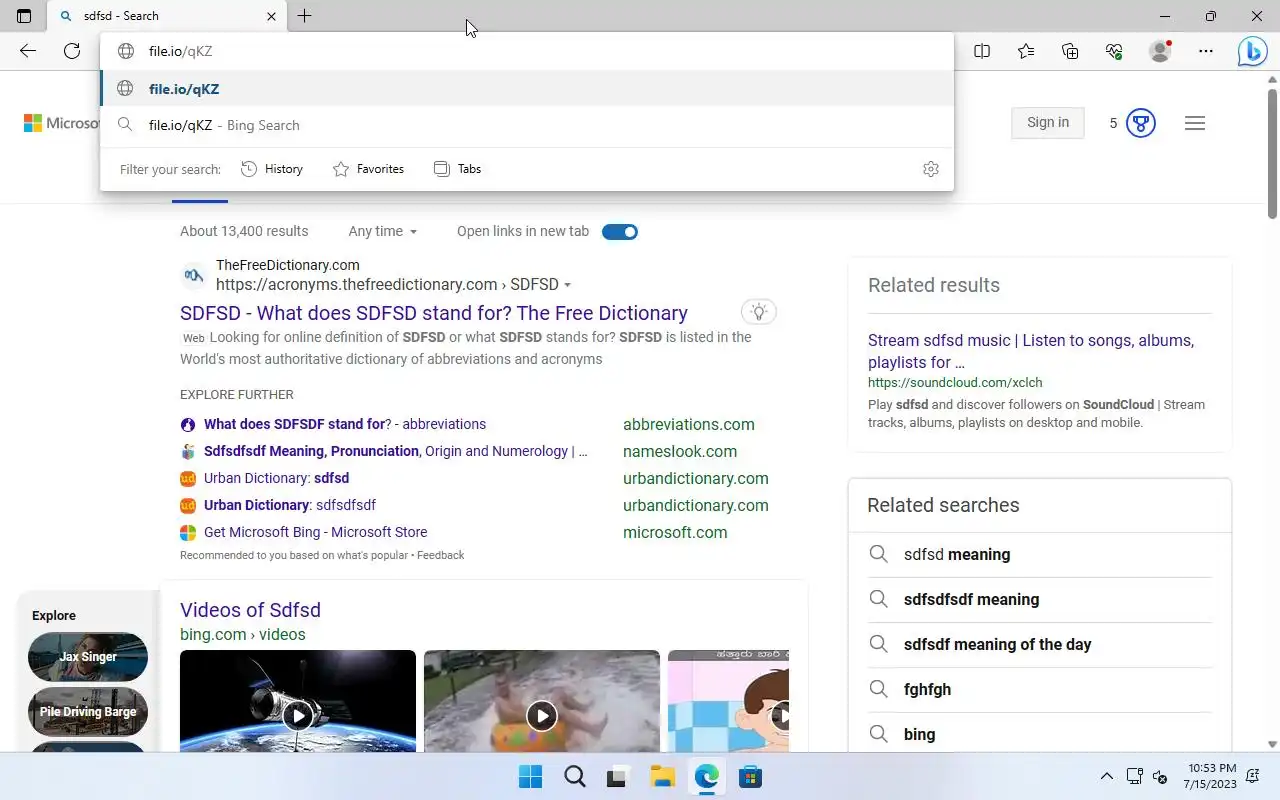Screen dimensions: 1280x800
Task: Open Settings and more ellipsis menu
Action: tap(1206, 51)
